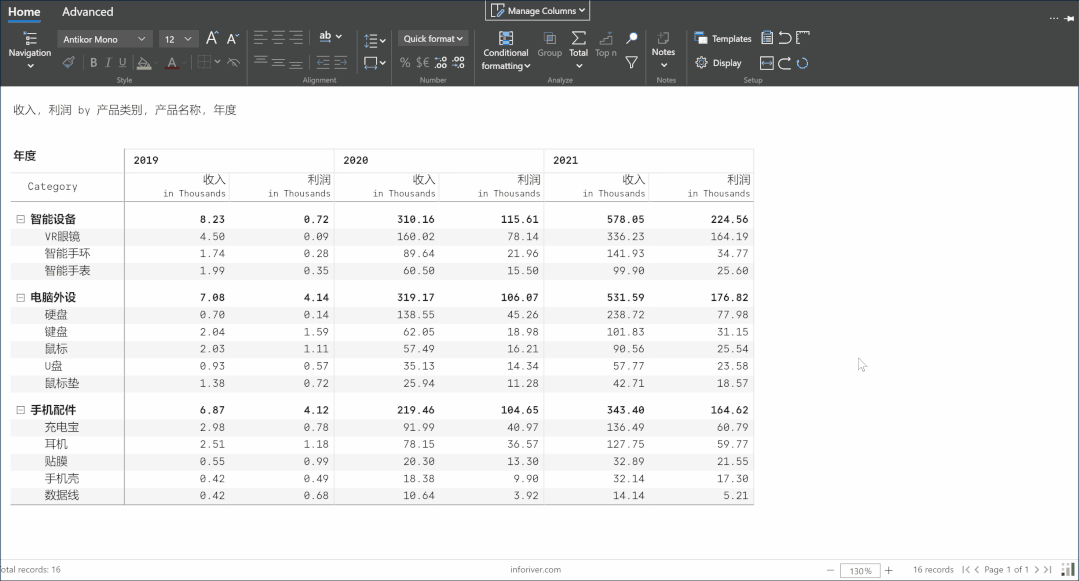This screenshot has height=581, width=1079.
Task: Collapse the 手机配件 category
Action: tap(21, 410)
